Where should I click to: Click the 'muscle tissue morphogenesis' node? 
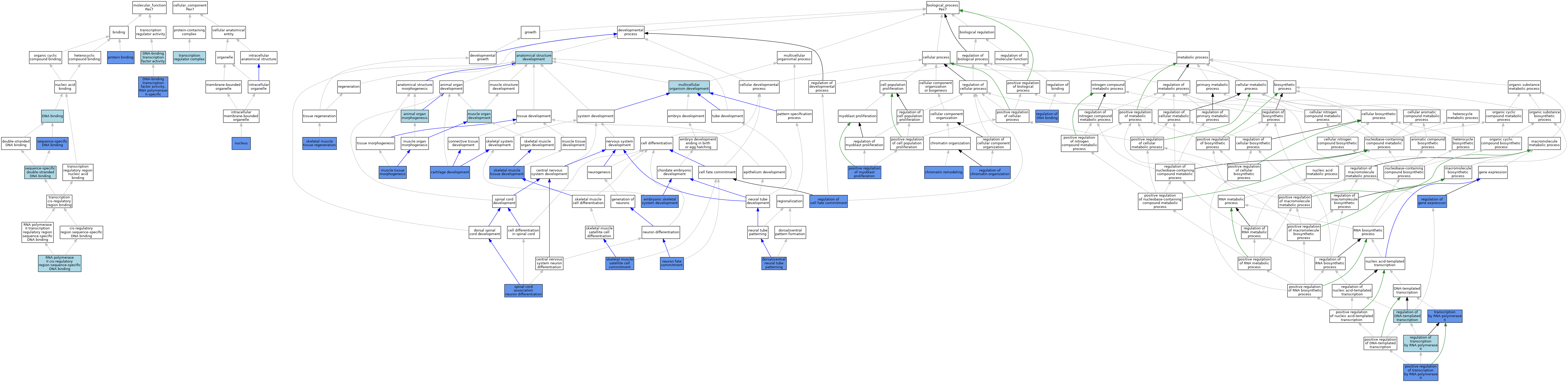[x=393, y=172]
